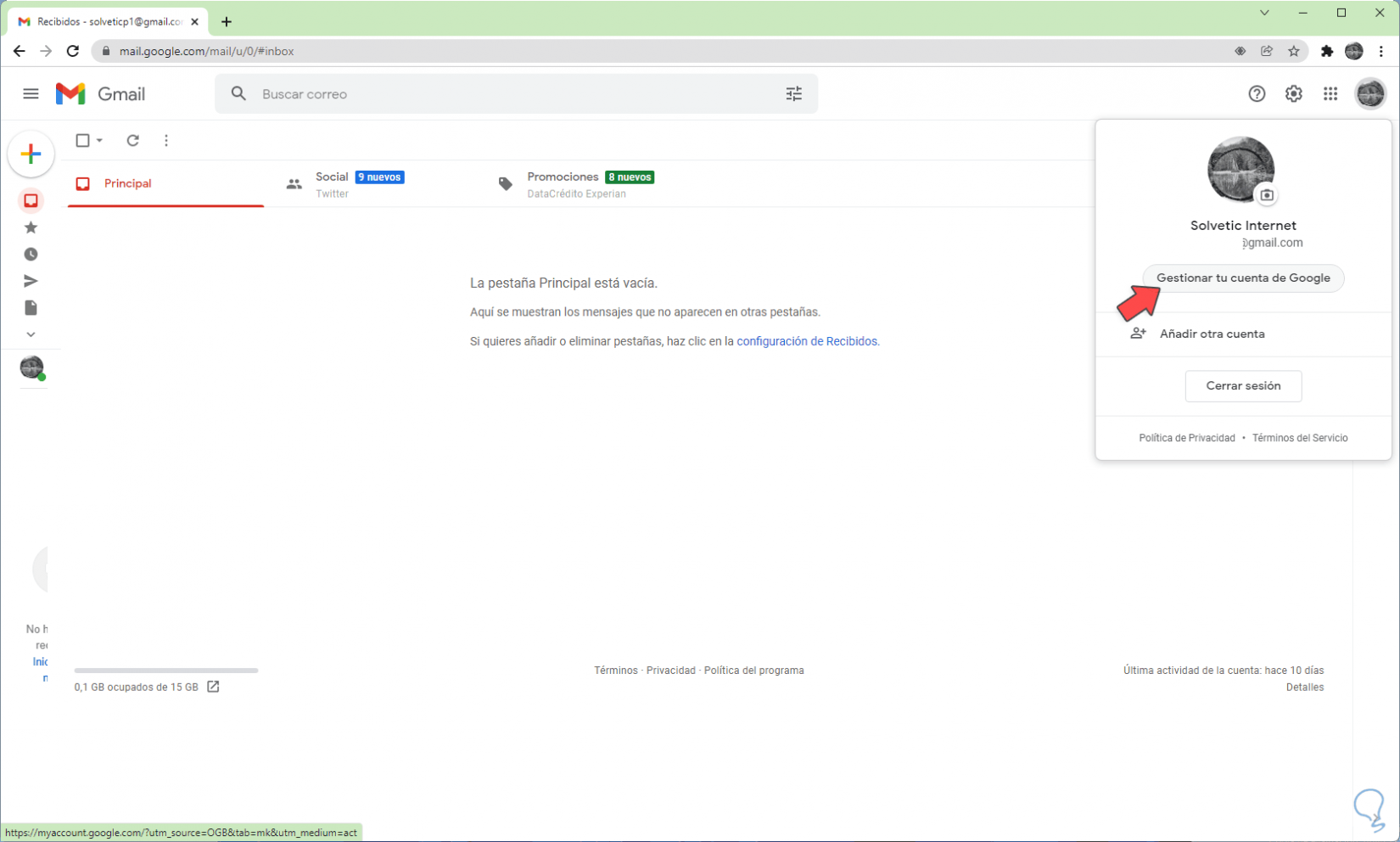
Task: Open the Detalles account activity link
Action: 1304,688
